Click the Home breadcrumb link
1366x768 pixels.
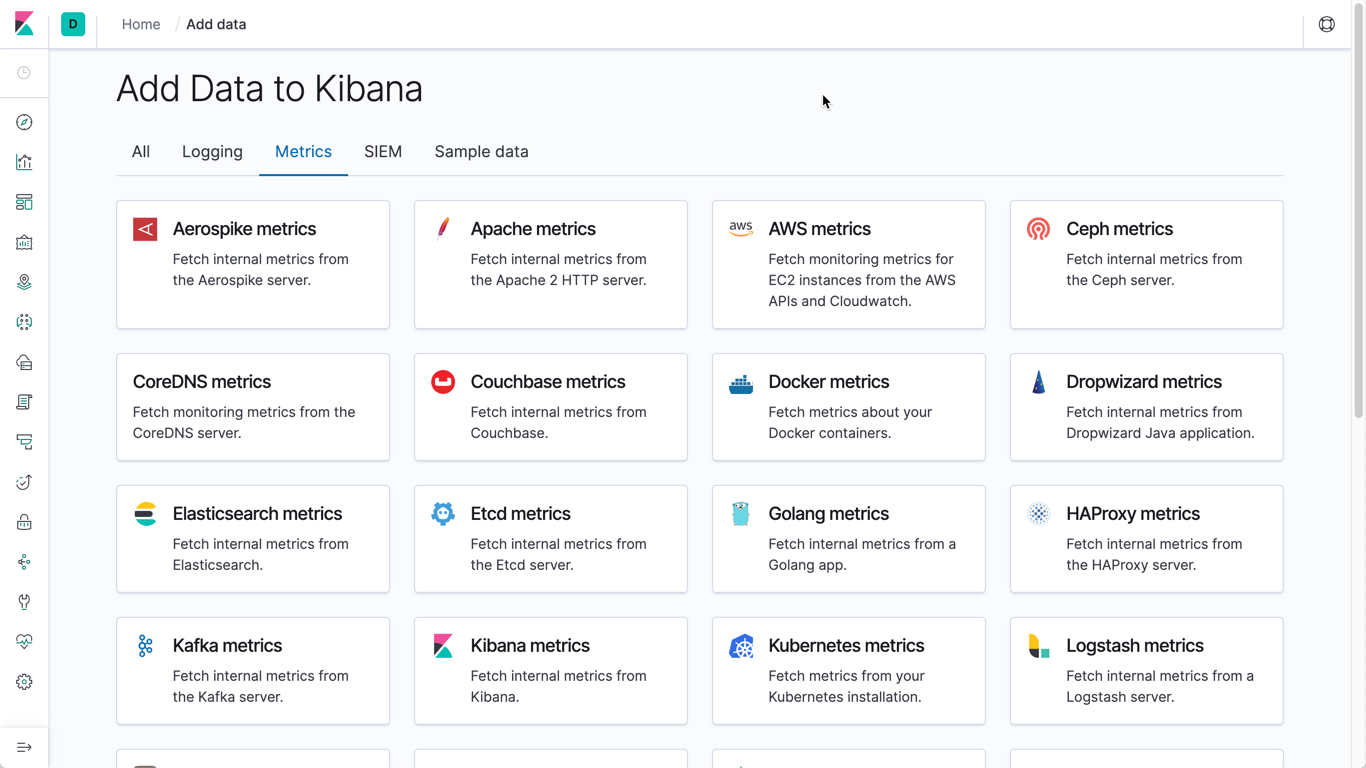pos(140,24)
